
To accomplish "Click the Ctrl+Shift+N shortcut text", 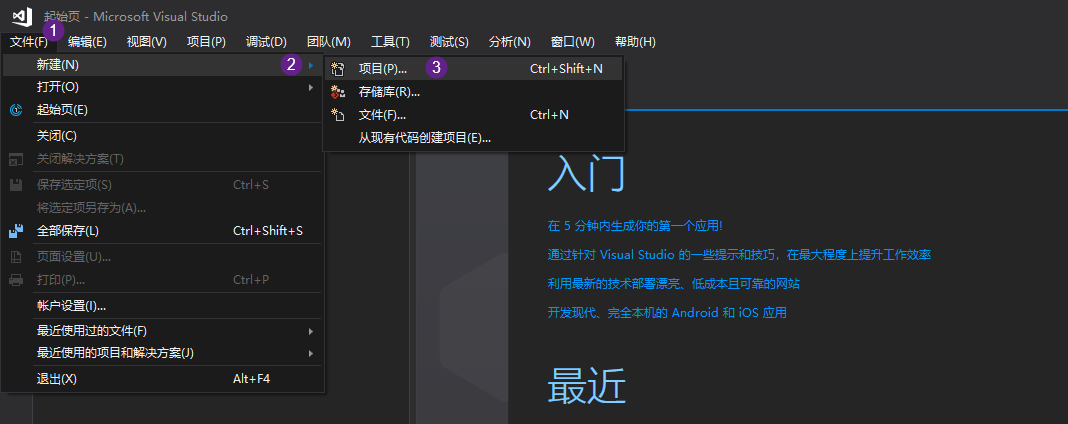I will 566,69.
